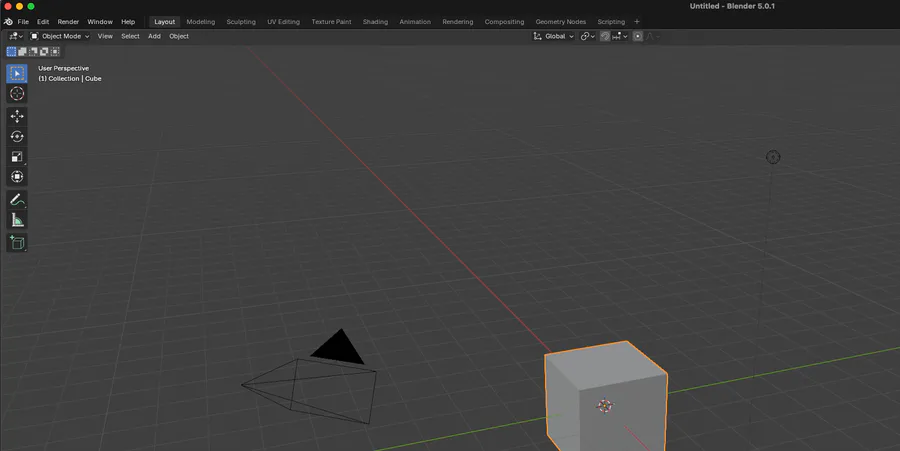The width and height of the screenshot is (900, 451).
Task: Click the Blender logo menu icon
Action: tap(8, 22)
